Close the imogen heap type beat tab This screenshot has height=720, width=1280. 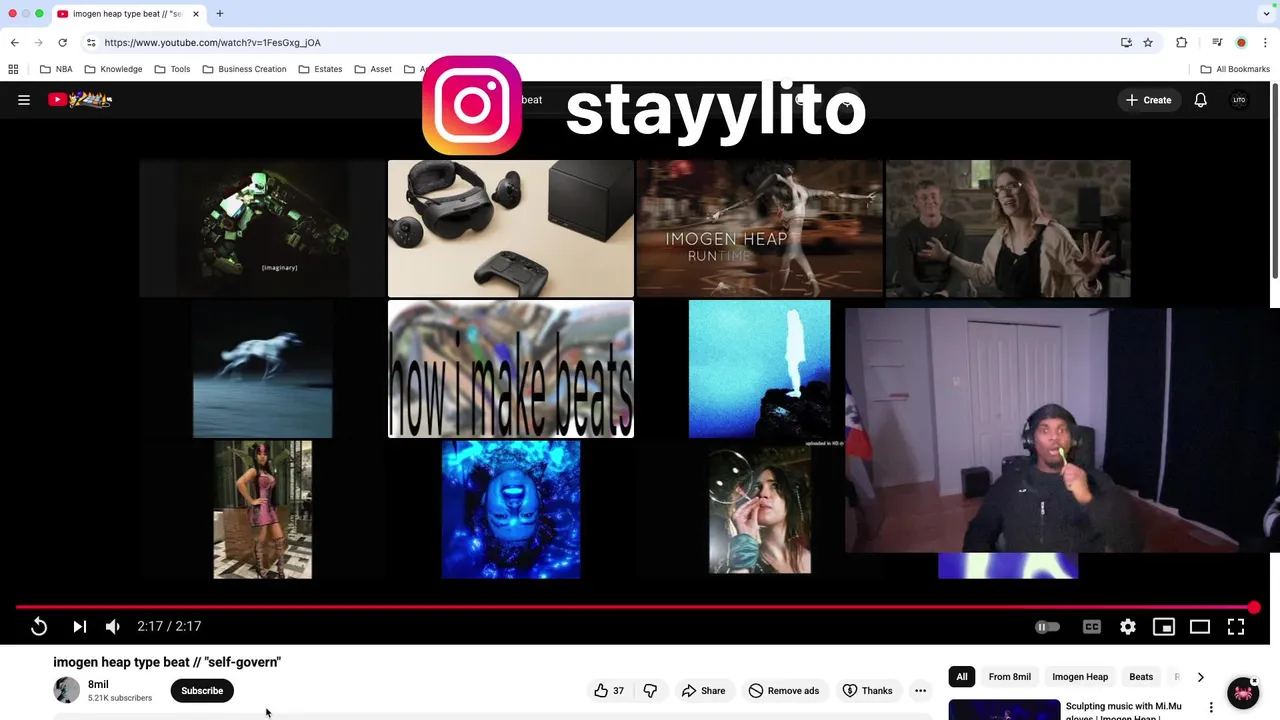[196, 14]
